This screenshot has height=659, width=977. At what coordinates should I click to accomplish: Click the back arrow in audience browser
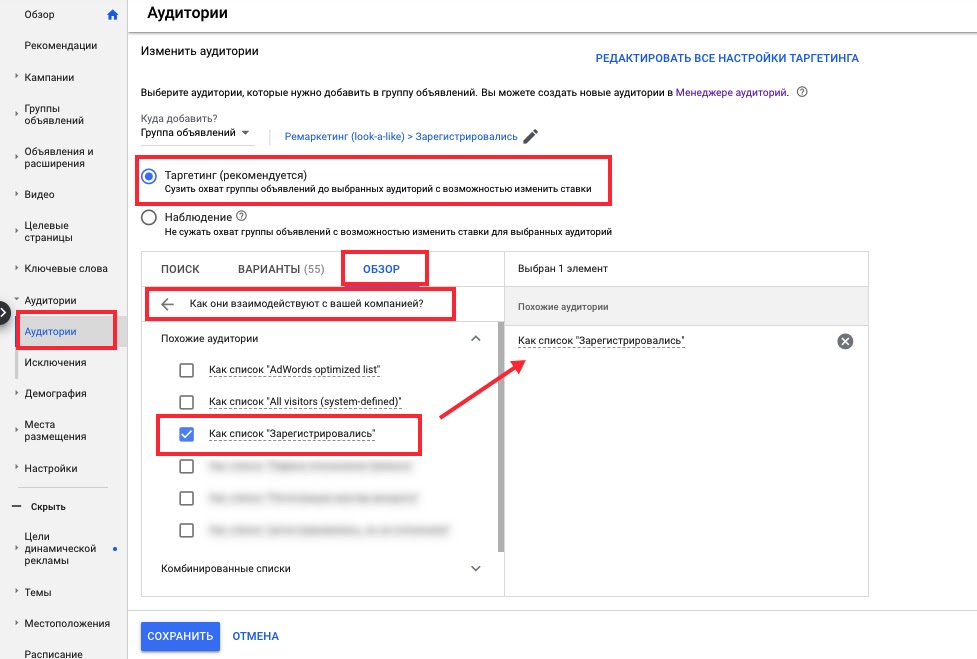coord(168,305)
